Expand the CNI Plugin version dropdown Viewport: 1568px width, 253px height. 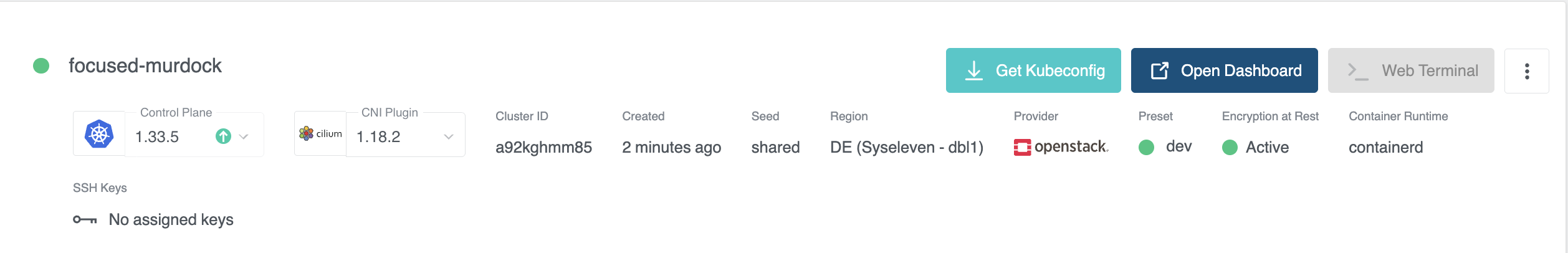pyautogui.click(x=448, y=136)
